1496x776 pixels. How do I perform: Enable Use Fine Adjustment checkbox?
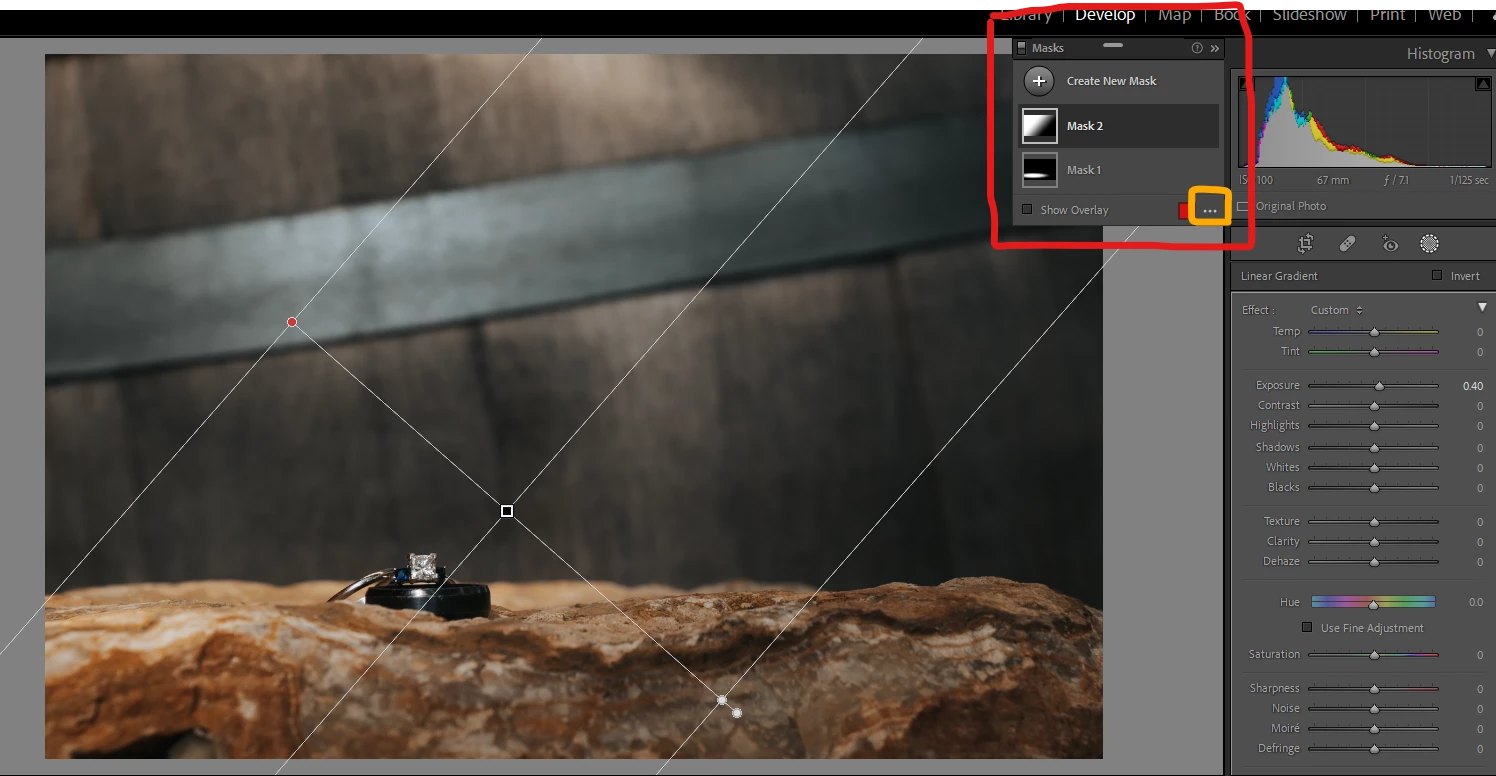pos(1307,627)
